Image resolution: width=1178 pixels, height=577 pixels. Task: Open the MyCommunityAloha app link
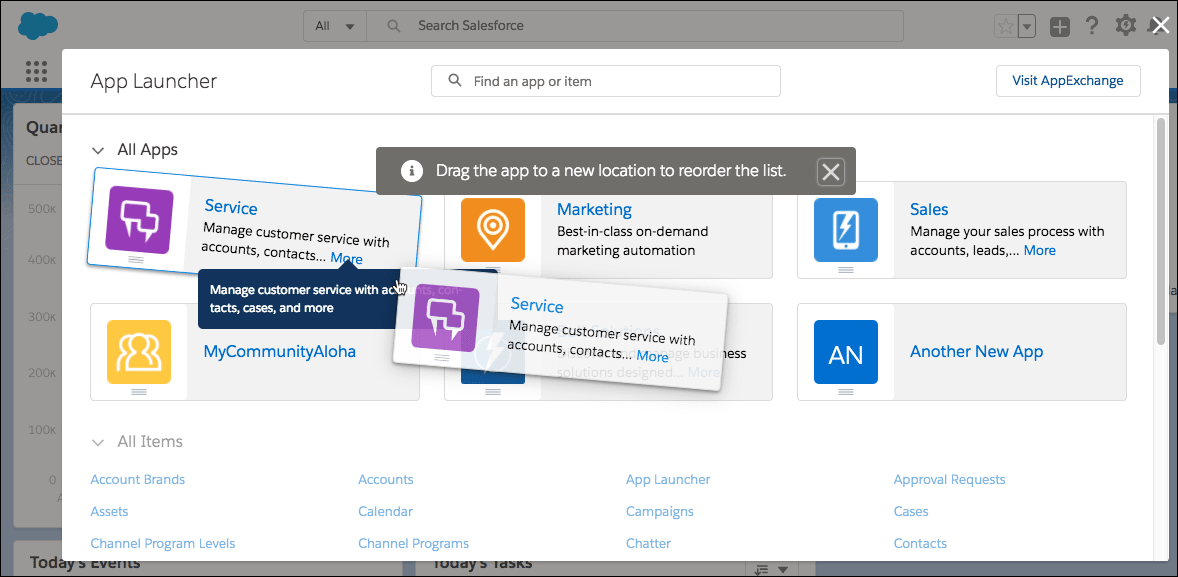279,352
